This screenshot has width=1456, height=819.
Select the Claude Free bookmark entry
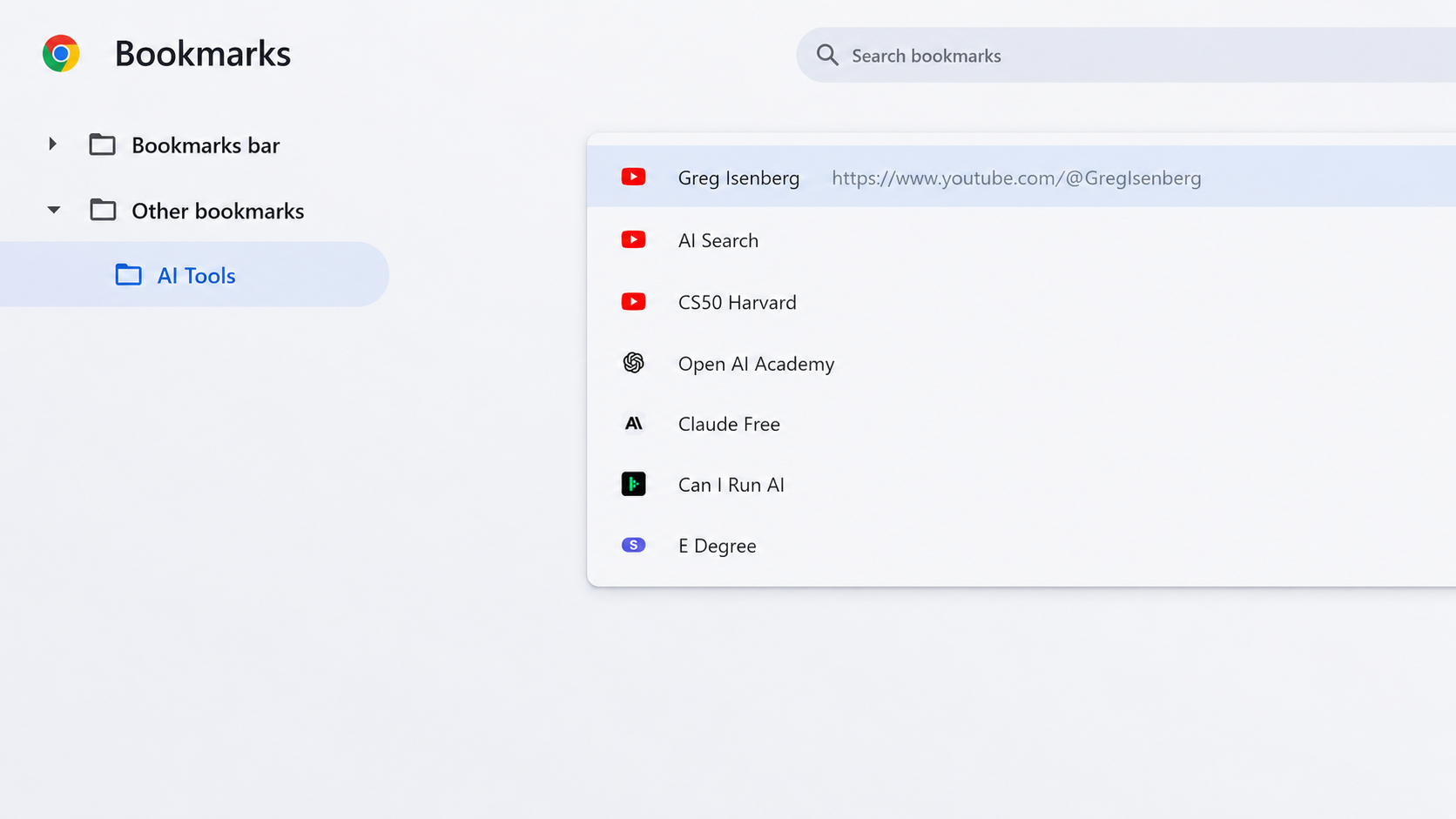1021,424
